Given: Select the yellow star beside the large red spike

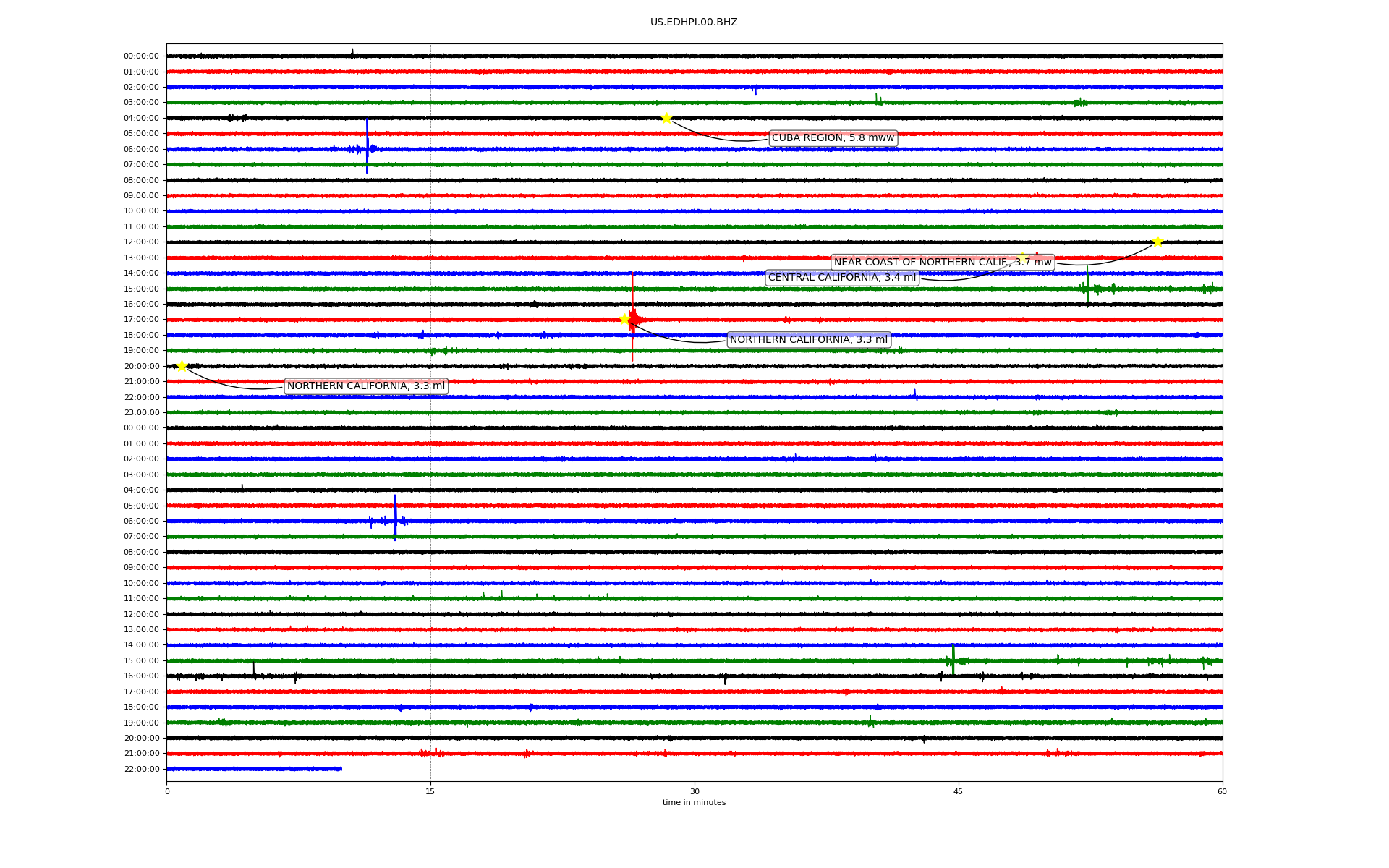Looking at the screenshot, I should tap(625, 319).
